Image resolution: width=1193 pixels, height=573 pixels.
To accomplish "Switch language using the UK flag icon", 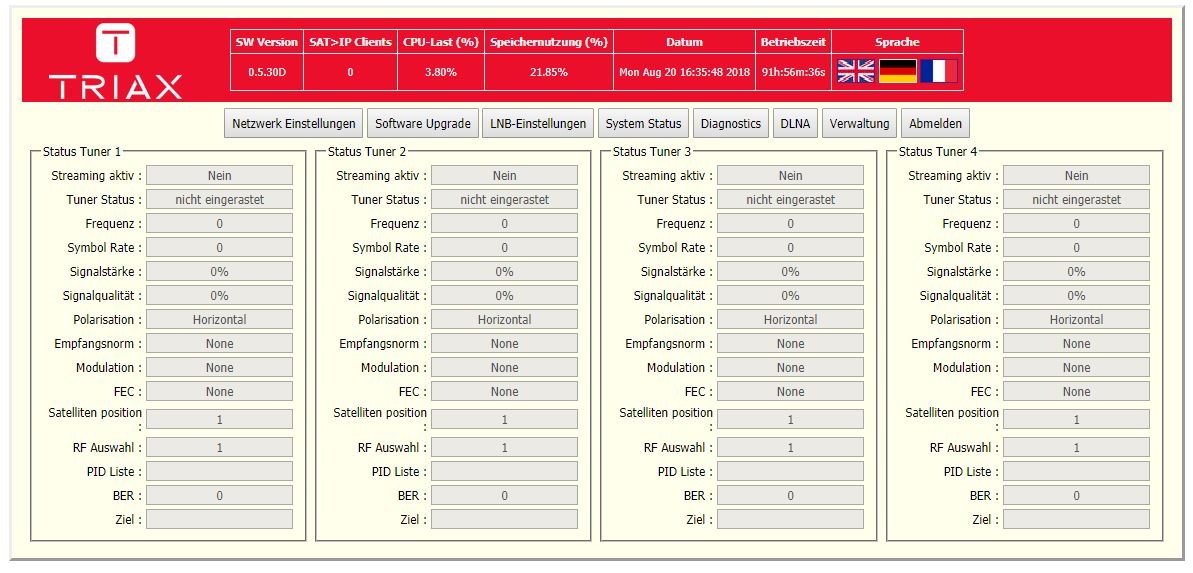I will point(856,72).
